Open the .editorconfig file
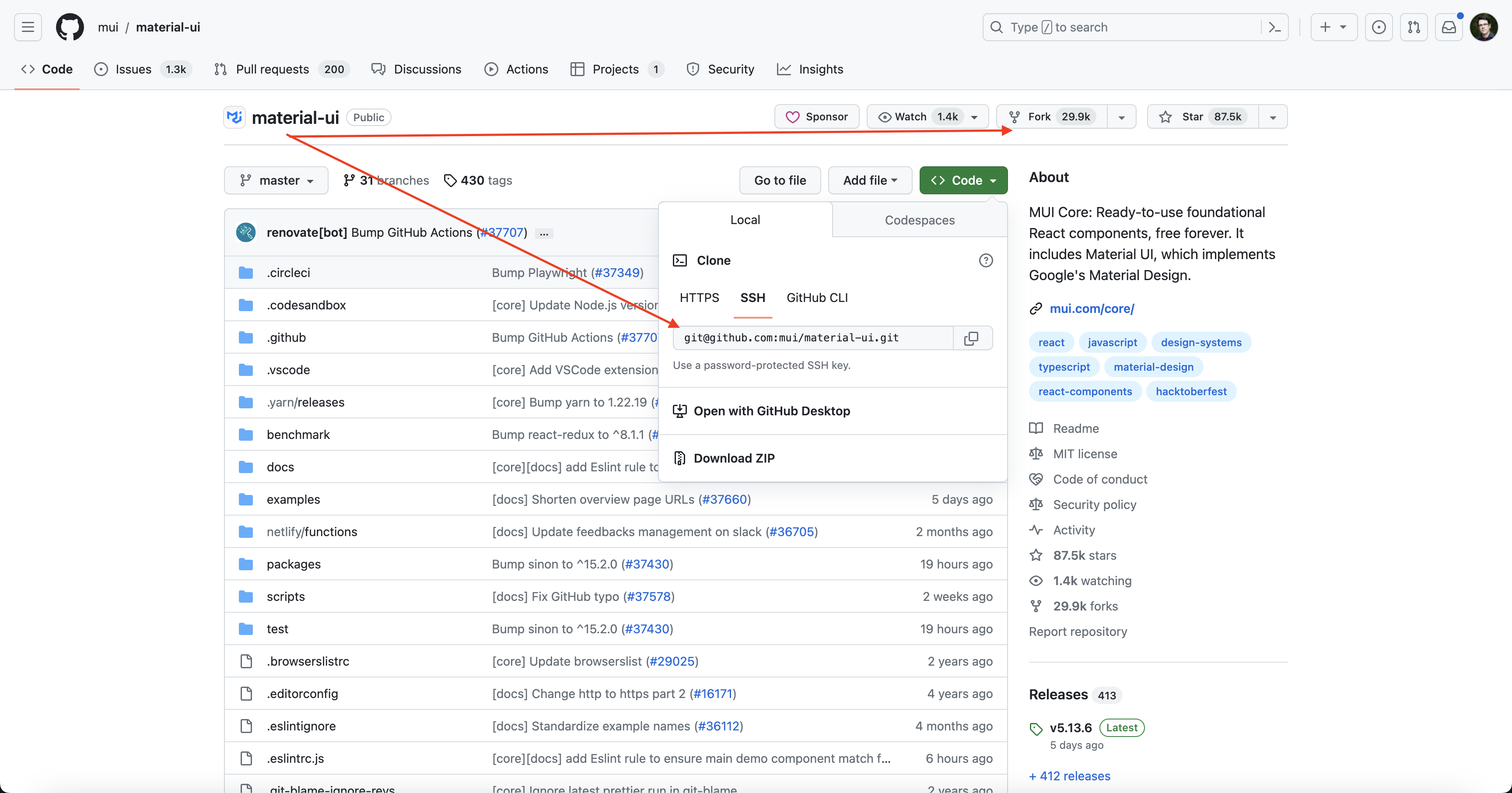 (302, 693)
